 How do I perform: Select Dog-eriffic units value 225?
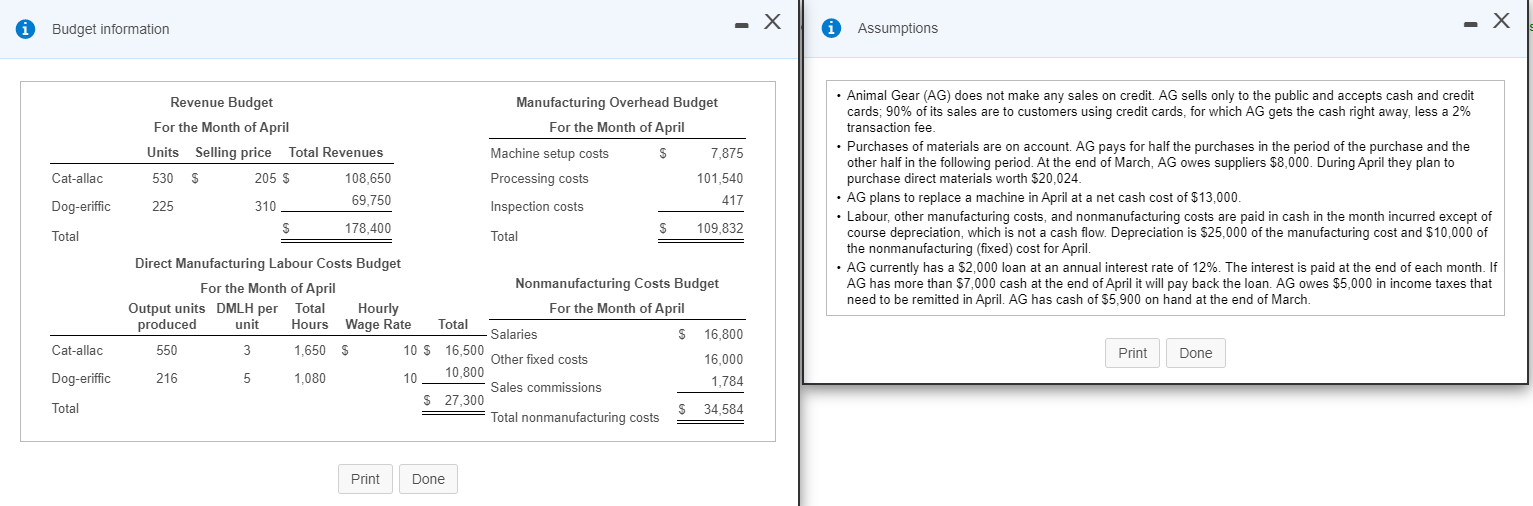(163, 206)
